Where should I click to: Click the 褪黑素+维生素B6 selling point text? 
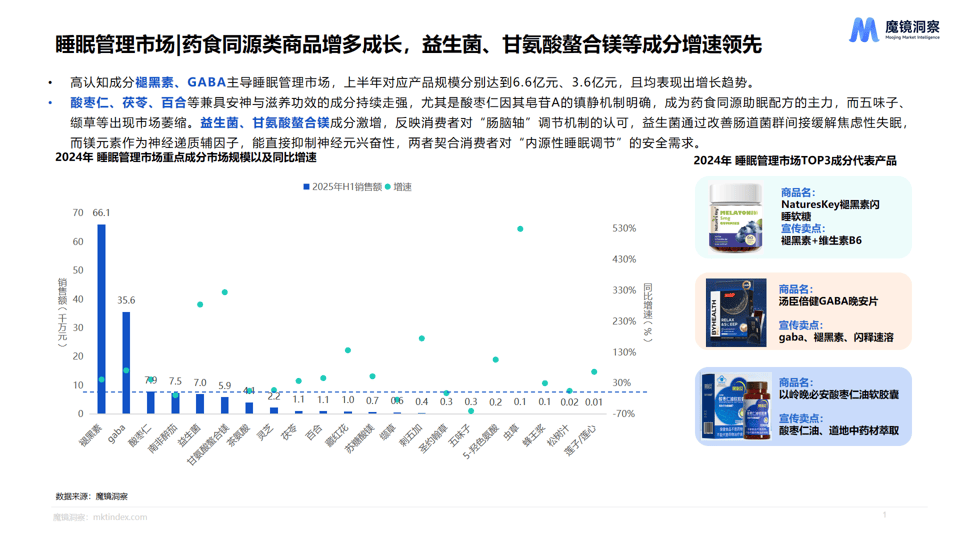coord(821,241)
